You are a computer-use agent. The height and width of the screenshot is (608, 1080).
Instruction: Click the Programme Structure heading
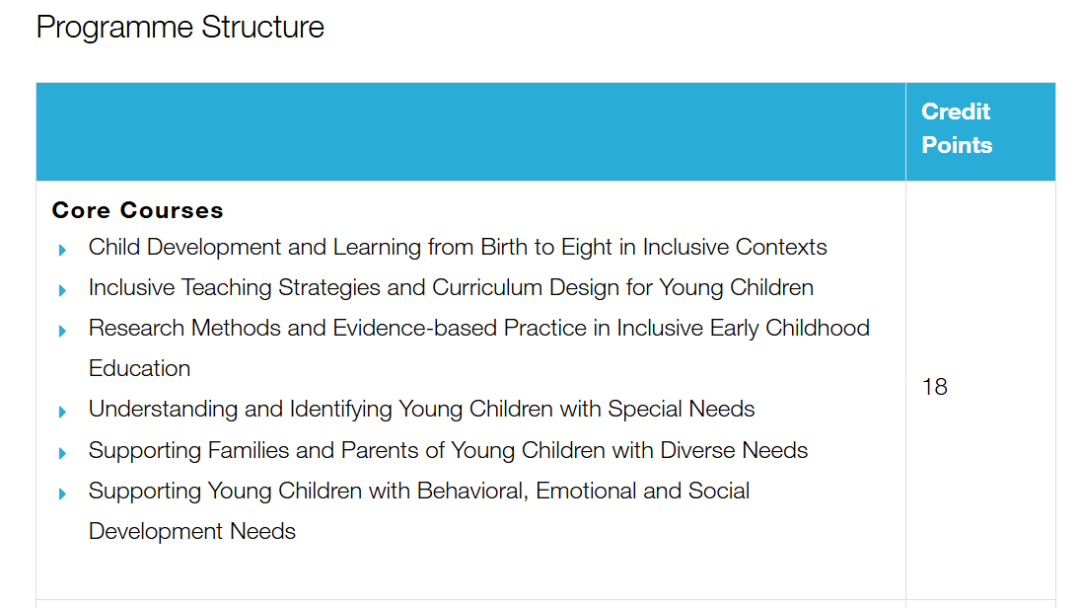[x=180, y=27]
